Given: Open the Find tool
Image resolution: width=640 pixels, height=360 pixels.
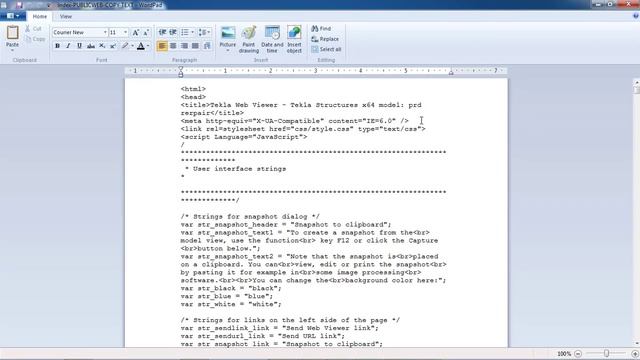Looking at the screenshot, I should pyautogui.click(x=321, y=29).
